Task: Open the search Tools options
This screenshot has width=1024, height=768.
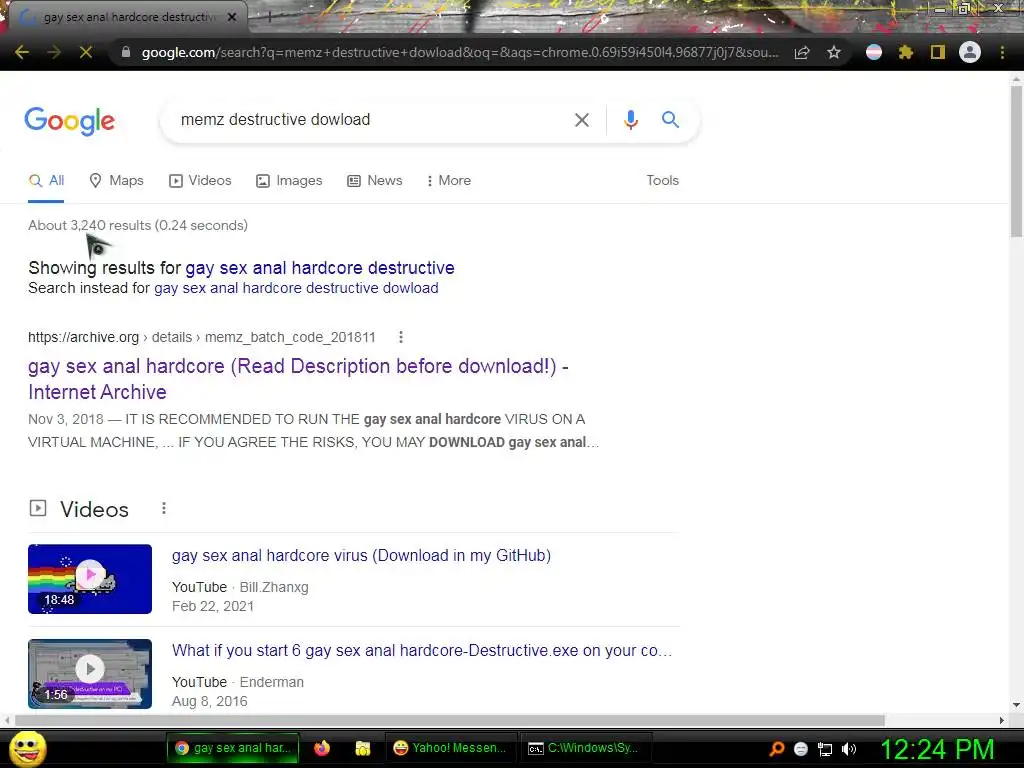Action: point(662,181)
